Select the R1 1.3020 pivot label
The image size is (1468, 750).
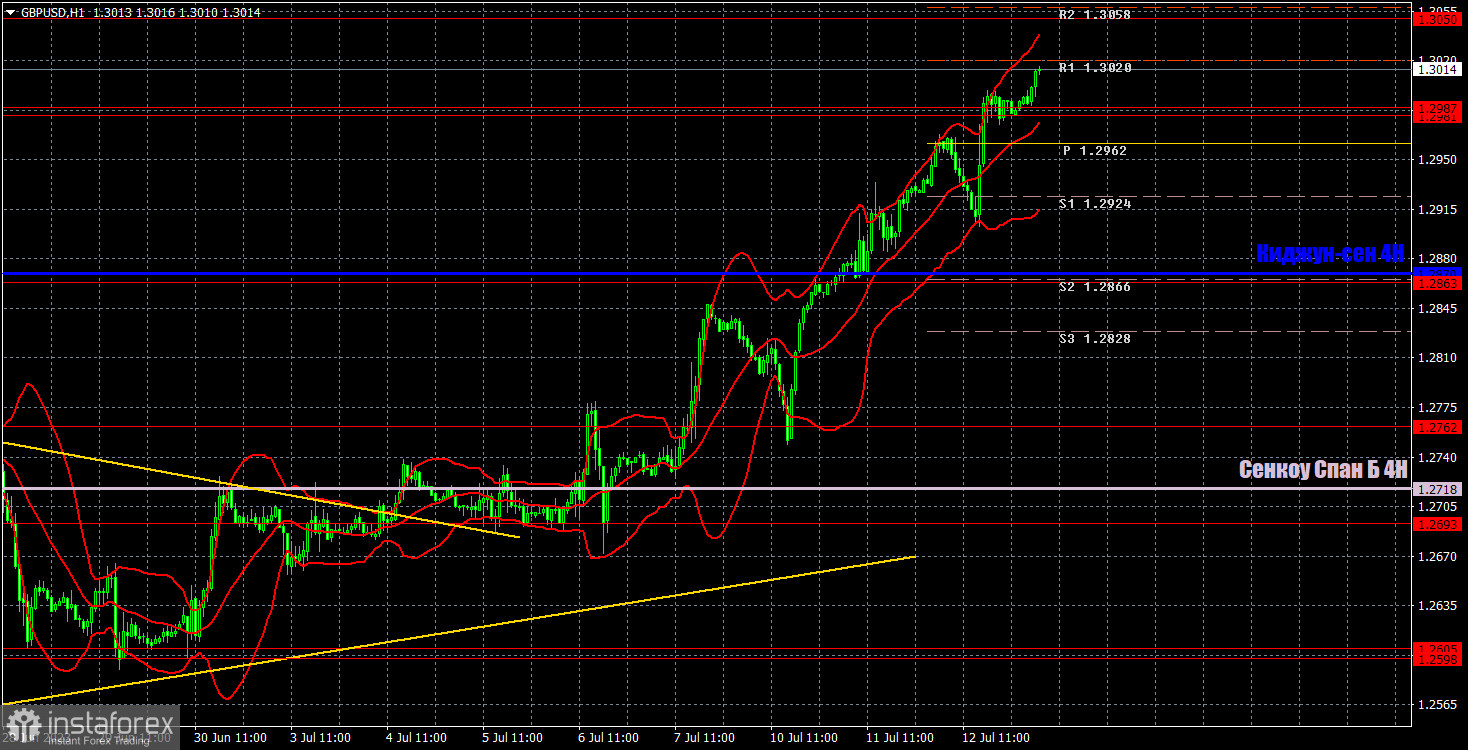[1096, 68]
